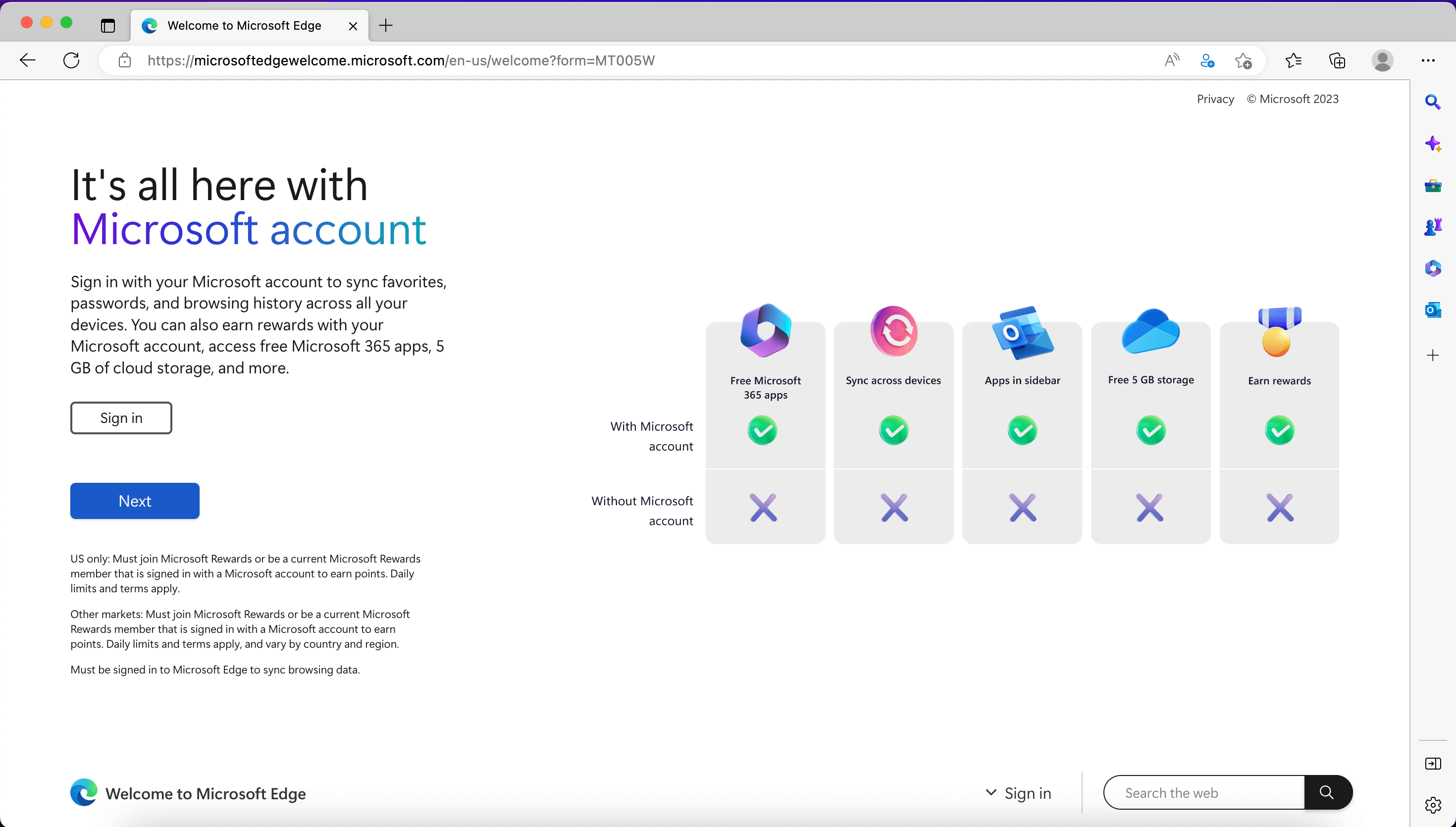Click the macOS green fullscreen button
The height and width of the screenshot is (827, 1456).
tap(66, 23)
